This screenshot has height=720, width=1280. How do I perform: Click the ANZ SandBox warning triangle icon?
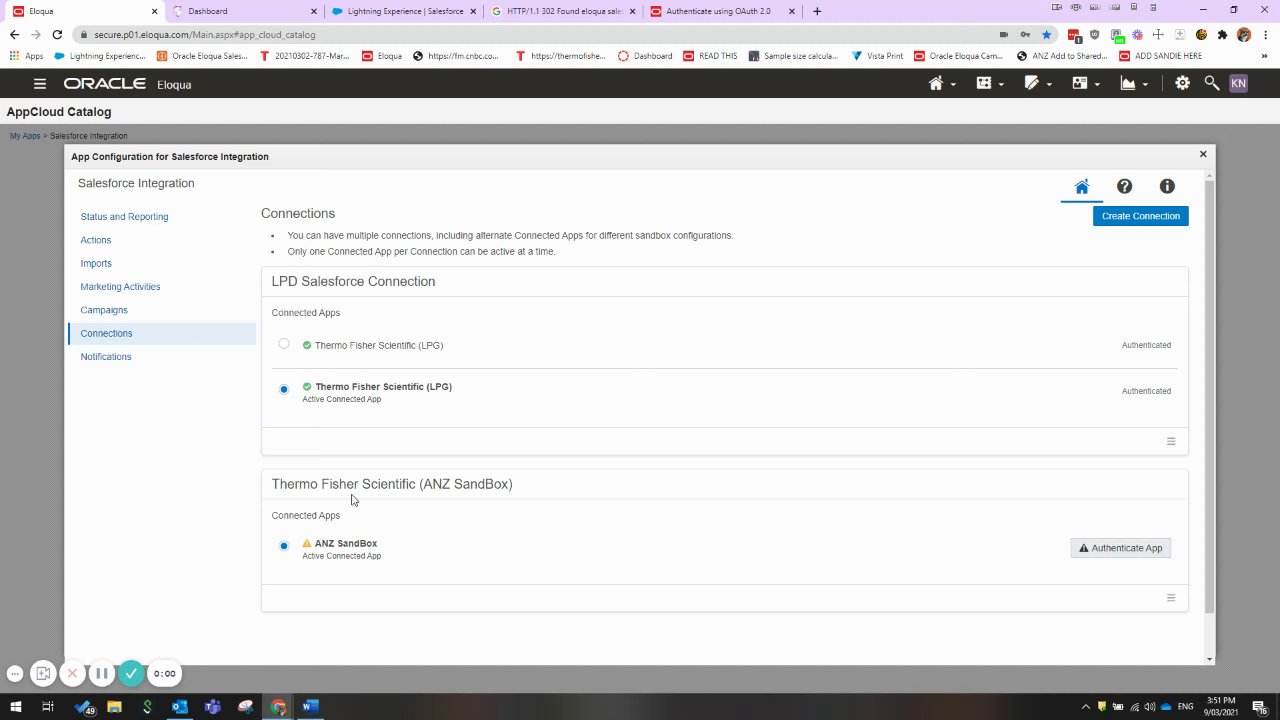tap(307, 544)
